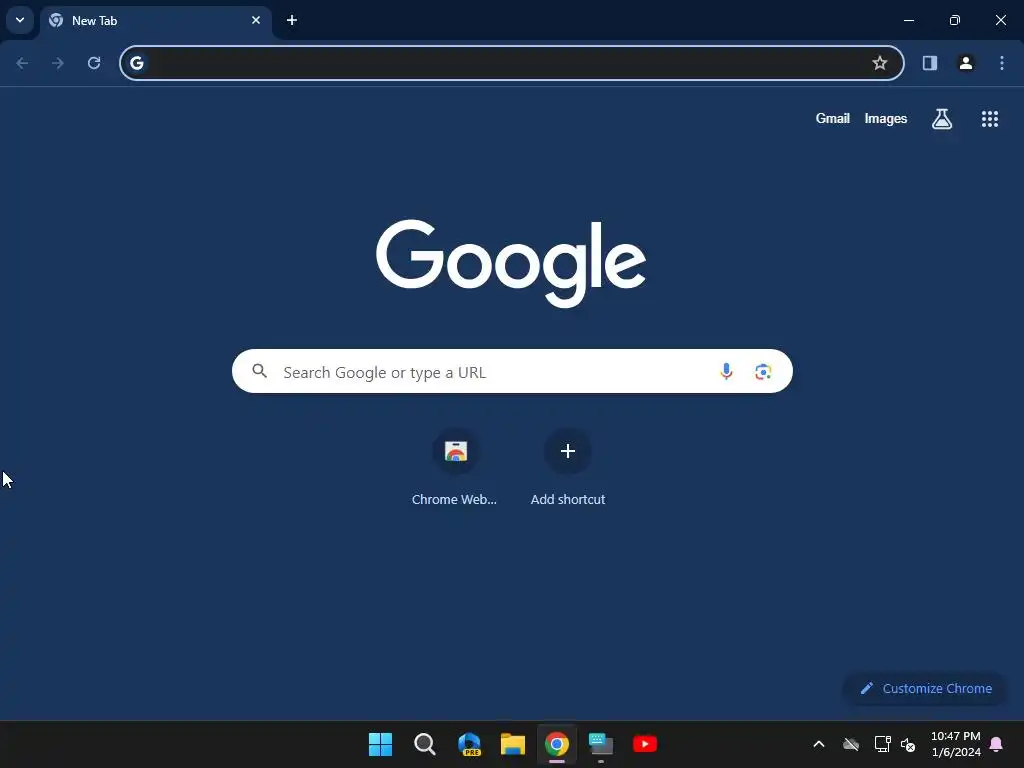The image size is (1024, 768).
Task: Select the New Tab tab
Action: [156, 21]
